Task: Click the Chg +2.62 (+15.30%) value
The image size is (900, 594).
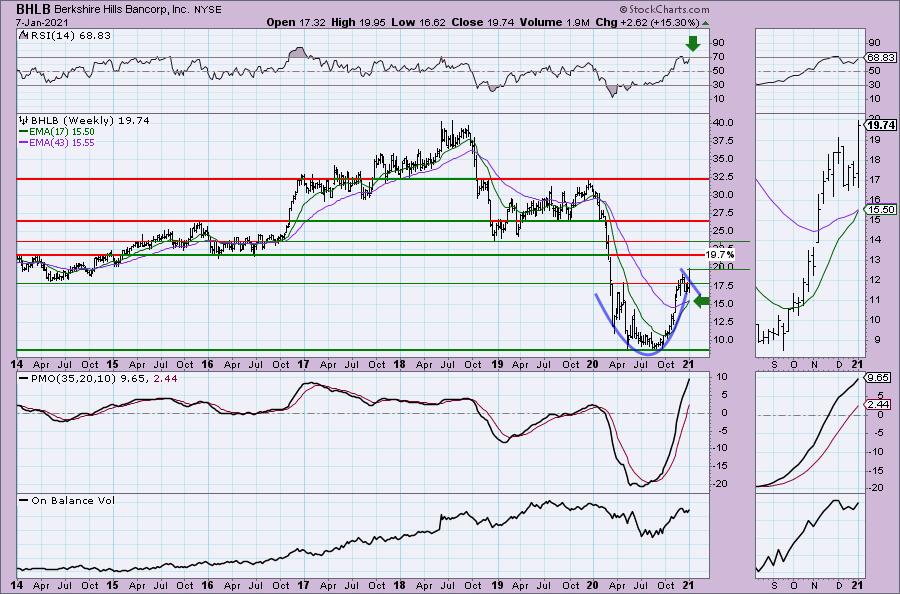Action: (646, 22)
